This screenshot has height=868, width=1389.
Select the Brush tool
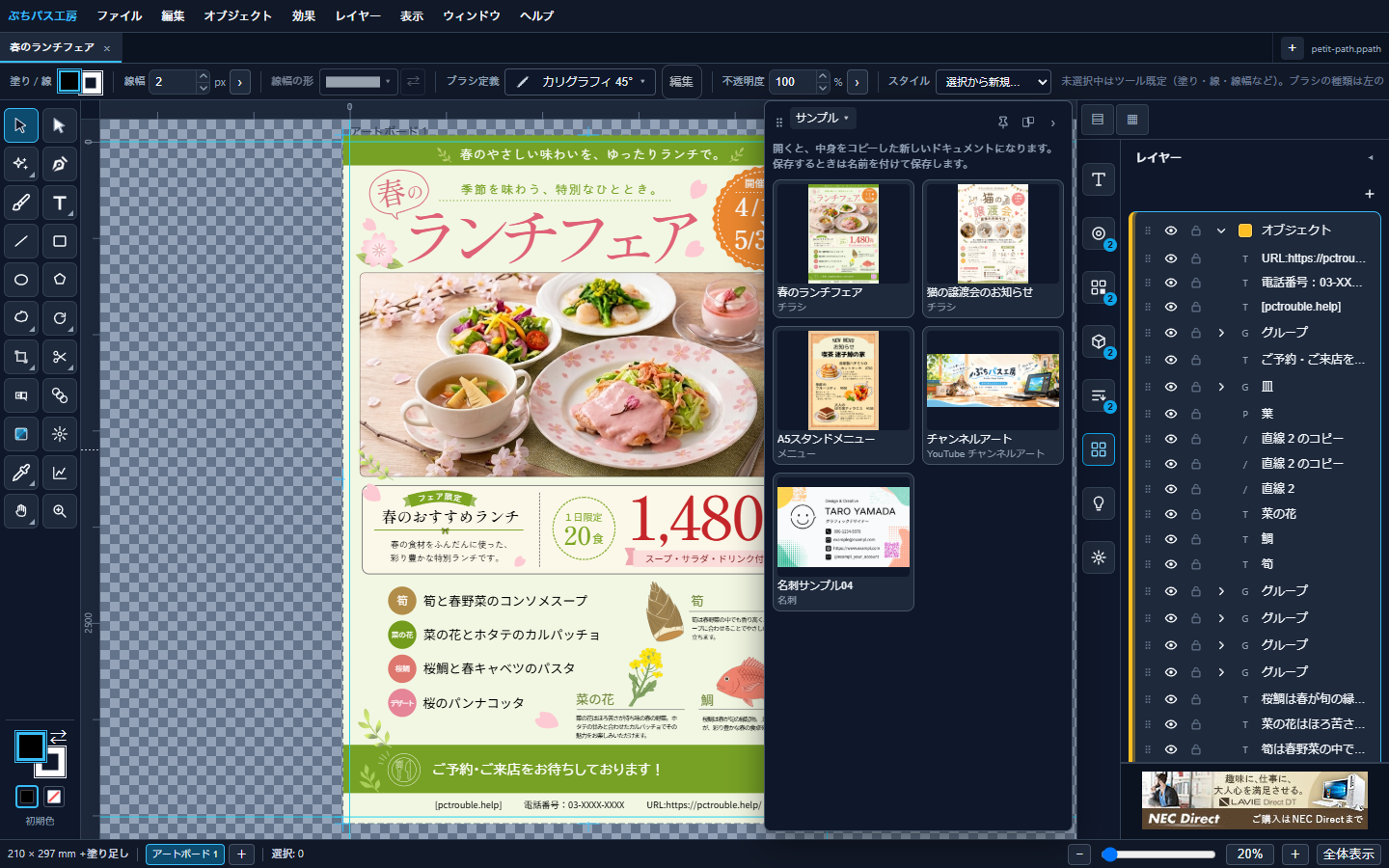21,203
